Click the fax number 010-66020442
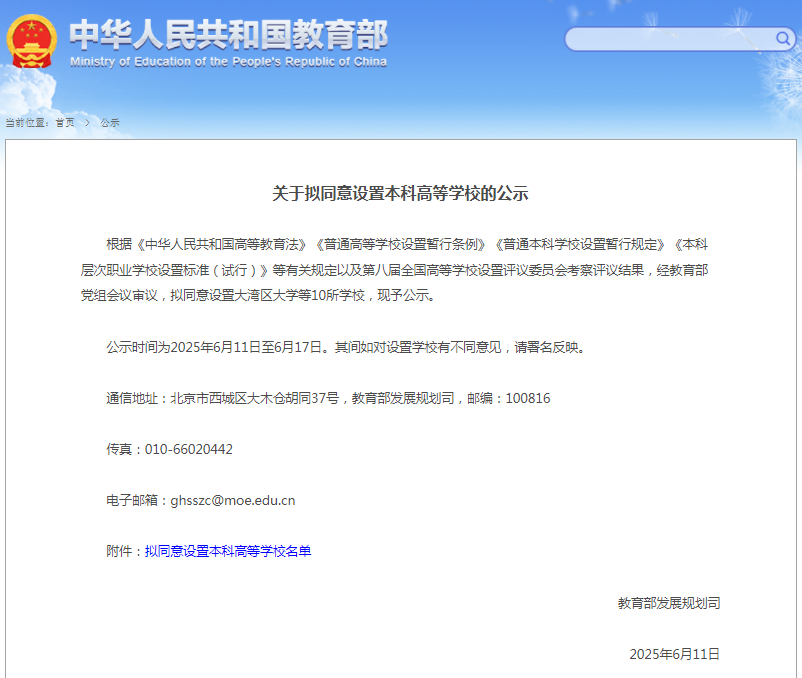The height and width of the screenshot is (678, 802). (189, 449)
